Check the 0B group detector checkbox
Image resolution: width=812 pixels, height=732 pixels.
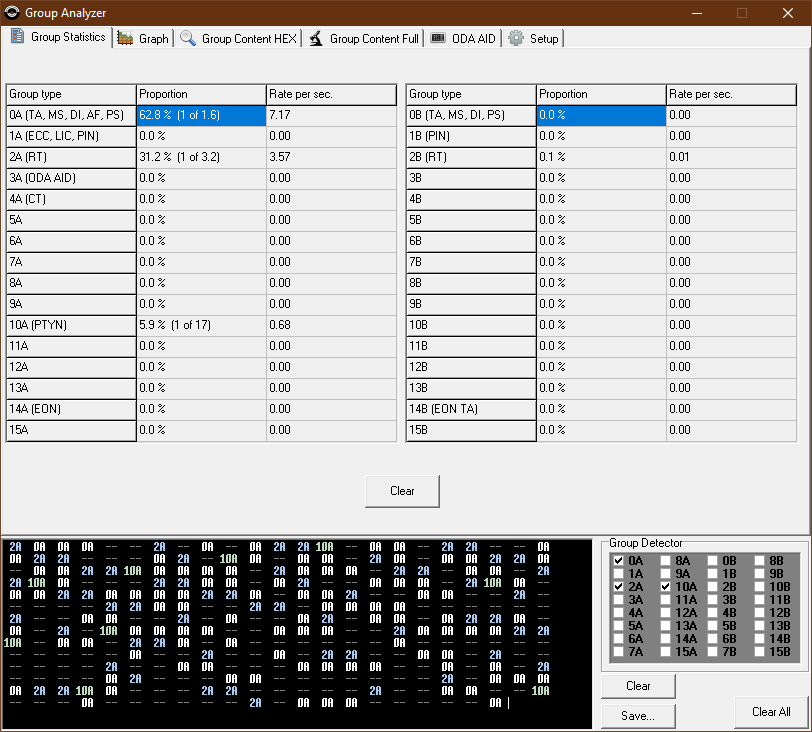(713, 561)
